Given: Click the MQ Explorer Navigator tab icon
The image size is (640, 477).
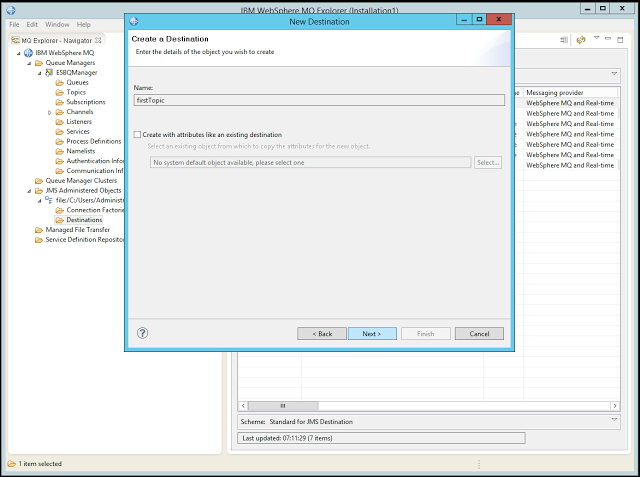Looking at the screenshot, I should (x=15, y=40).
